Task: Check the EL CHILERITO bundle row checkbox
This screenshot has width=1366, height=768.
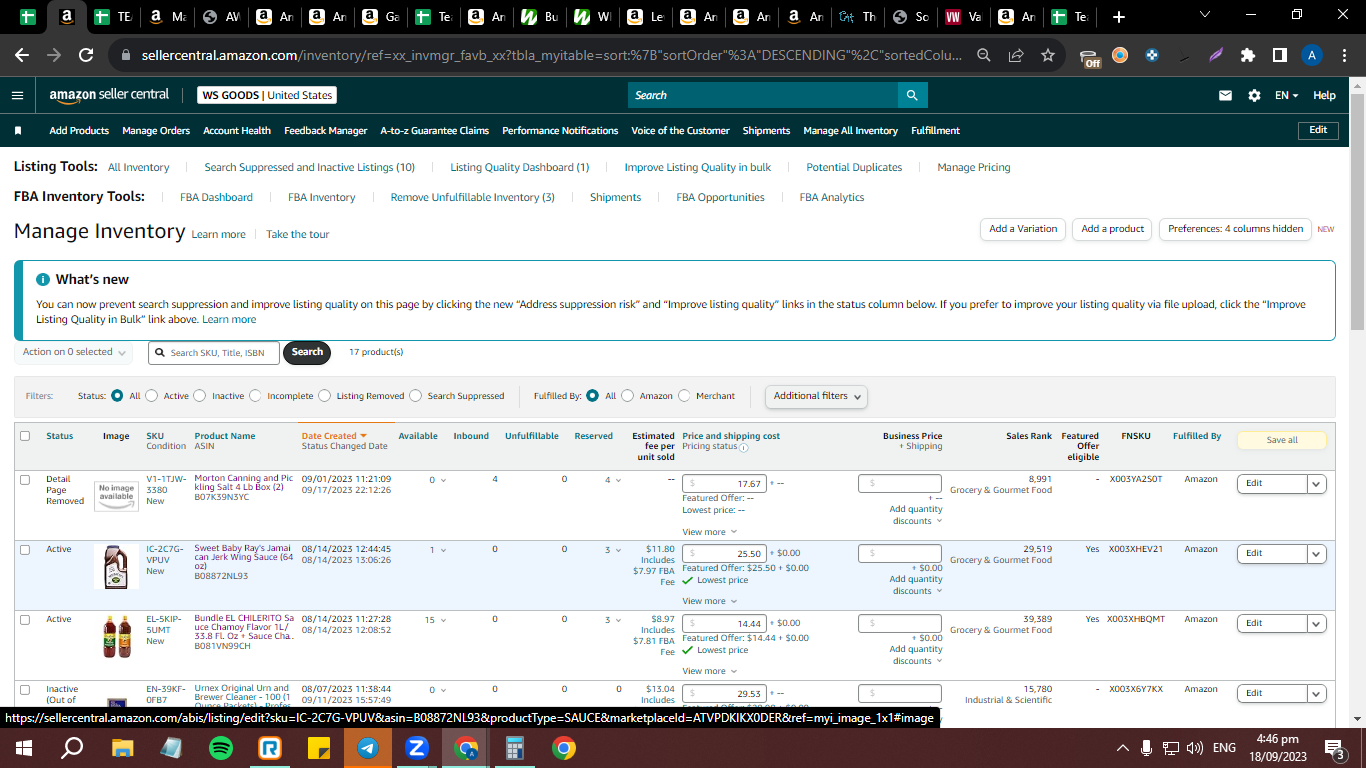Action: coord(25,620)
